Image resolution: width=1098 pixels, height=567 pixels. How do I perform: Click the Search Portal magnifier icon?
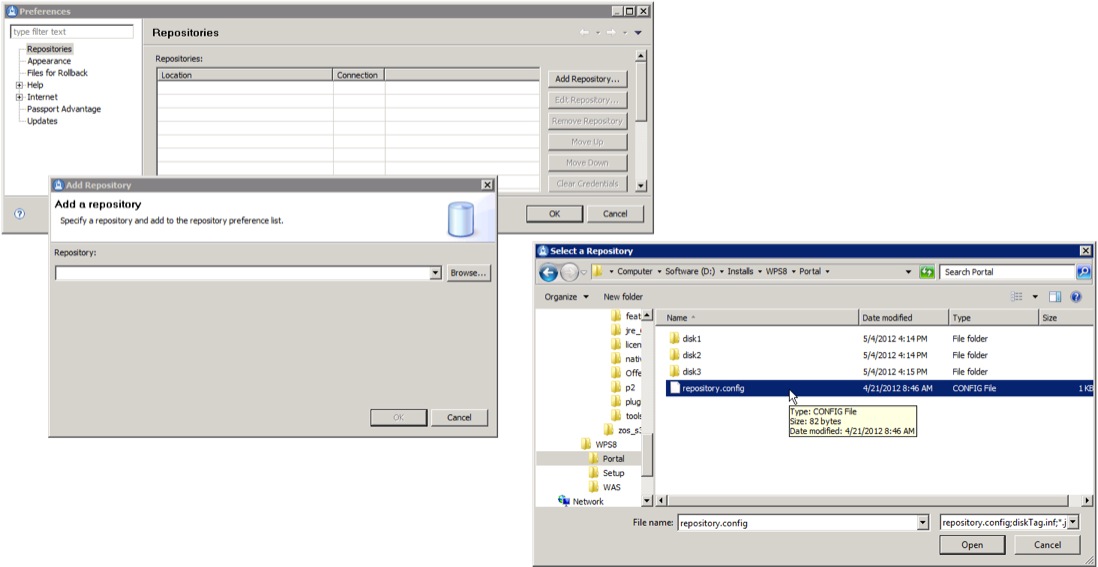(1084, 272)
